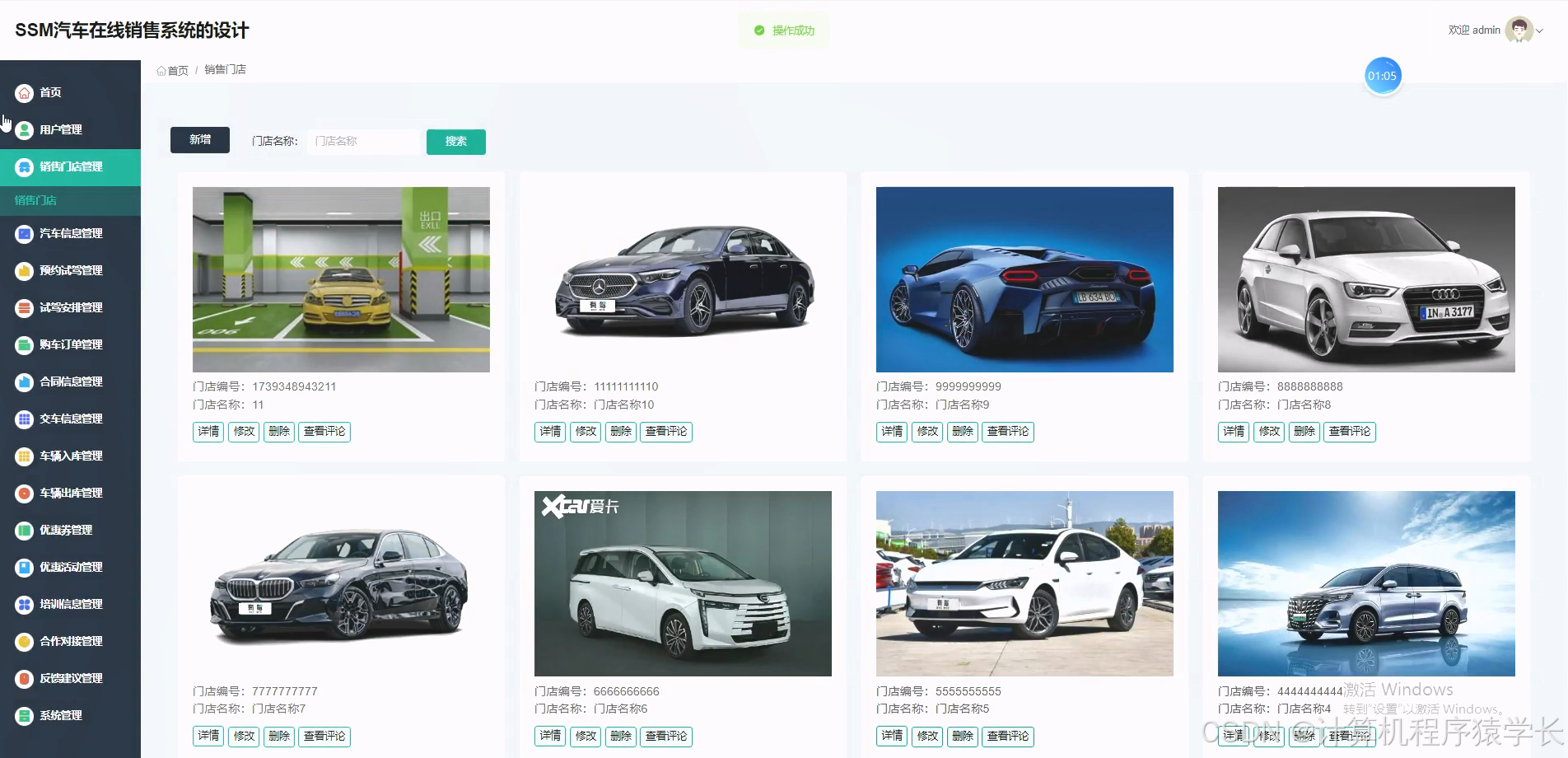Click the 反馈建议管理 sidebar icon
Image resolution: width=1568 pixels, height=758 pixels.
25,679
